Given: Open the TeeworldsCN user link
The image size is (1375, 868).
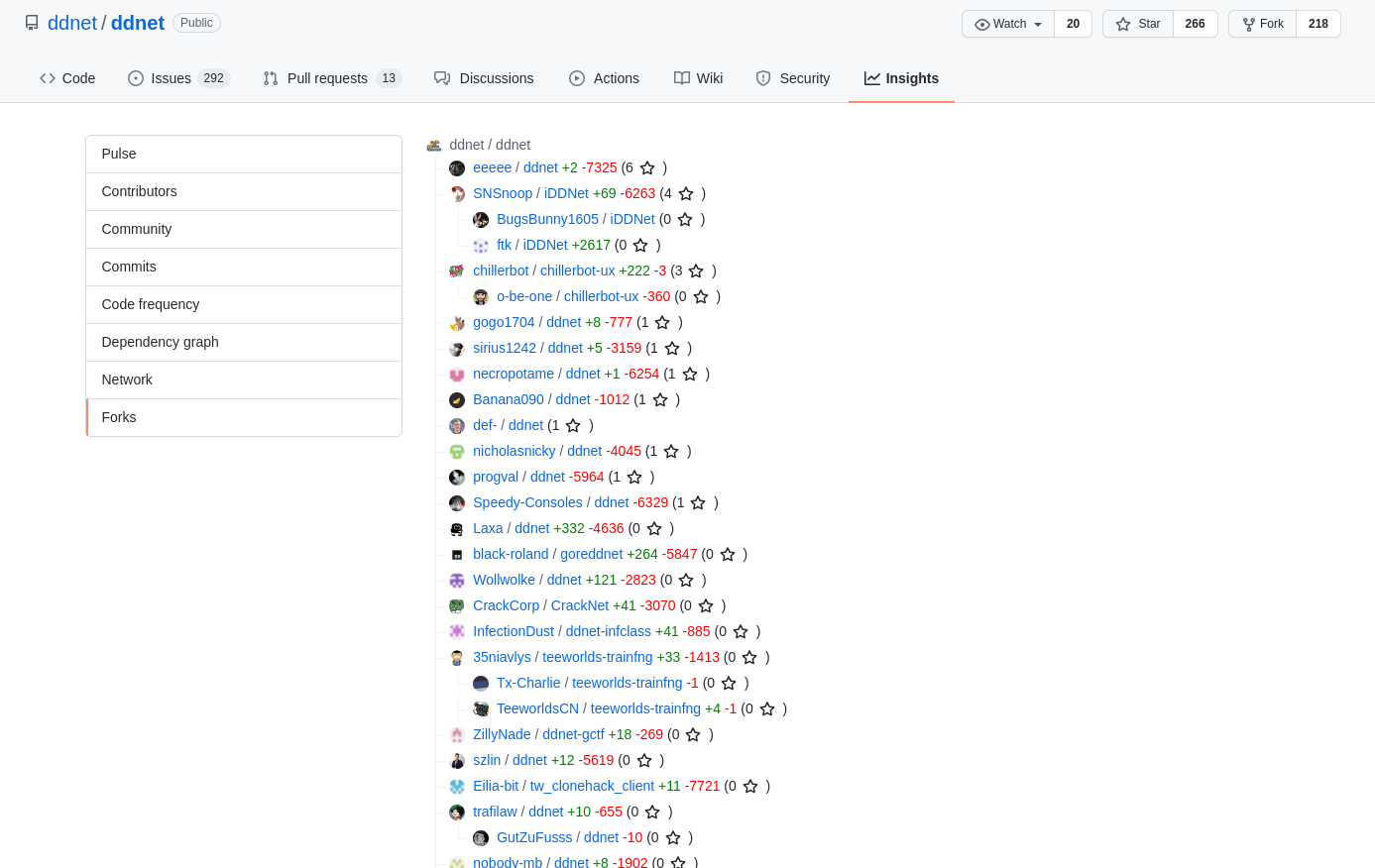Looking at the screenshot, I should point(537,708).
